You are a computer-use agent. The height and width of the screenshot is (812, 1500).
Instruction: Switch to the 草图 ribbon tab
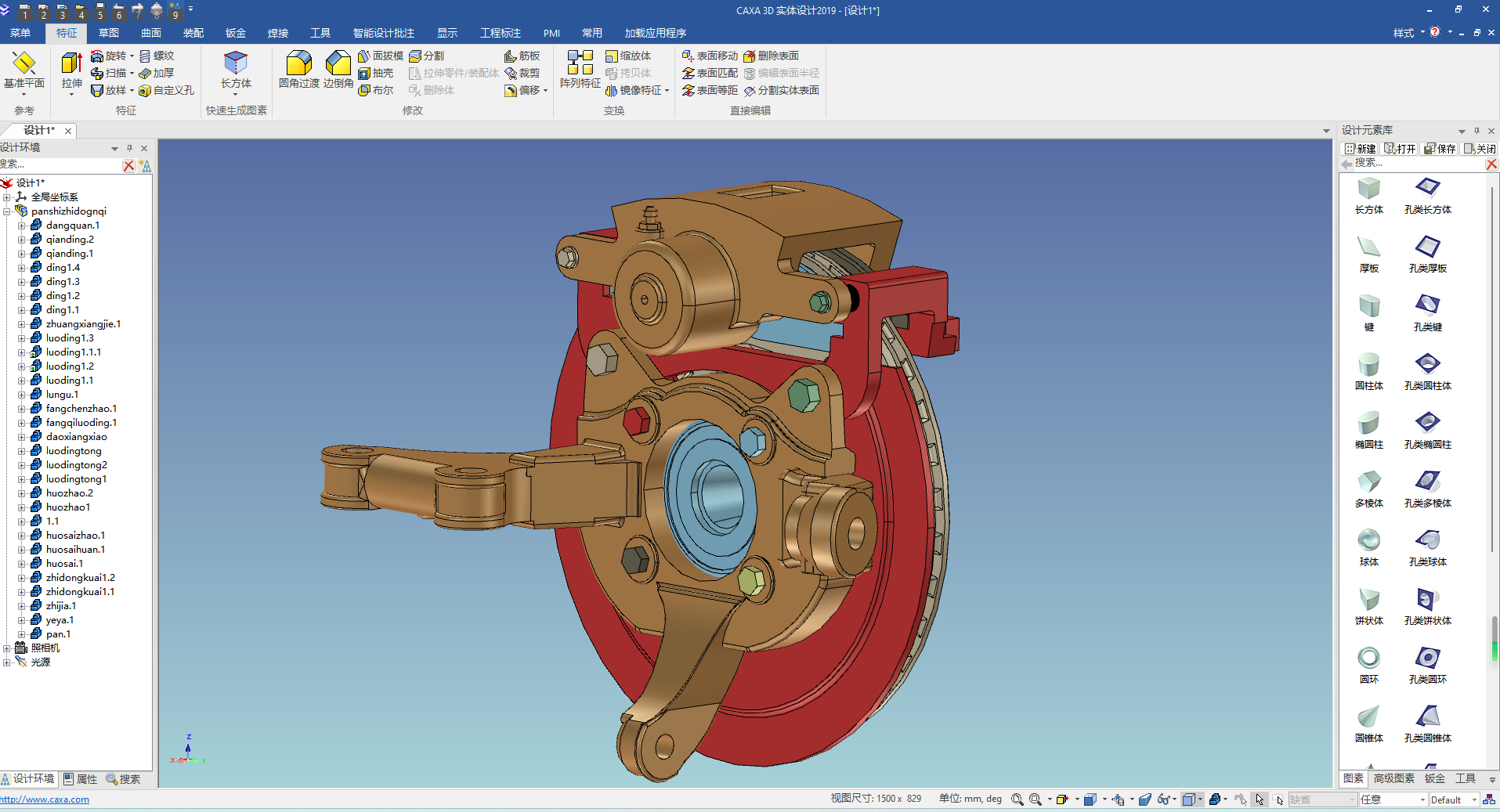click(109, 33)
